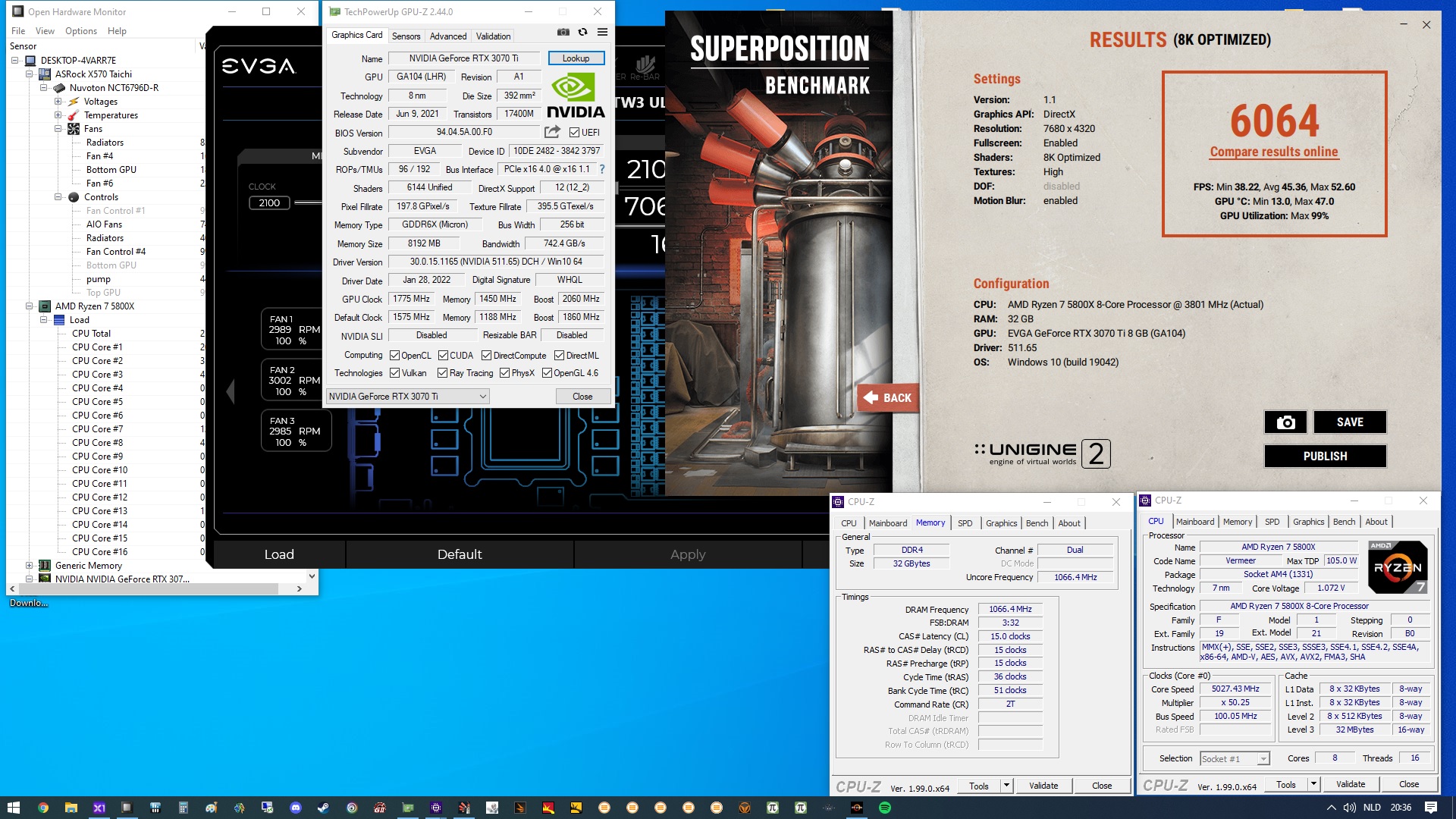Screen dimensions: 1456x819
Task: Click Compare results online link
Action: (x=1274, y=152)
